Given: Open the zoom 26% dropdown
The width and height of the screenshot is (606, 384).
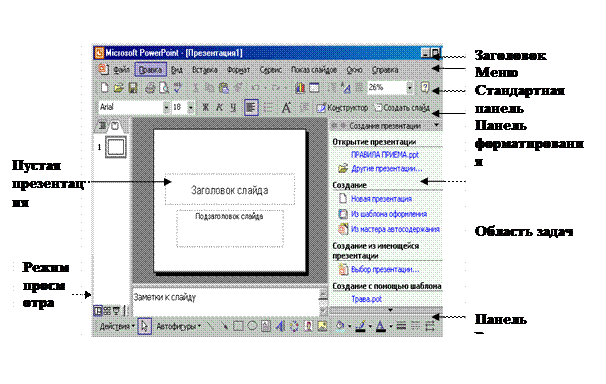Looking at the screenshot, I should coord(410,88).
